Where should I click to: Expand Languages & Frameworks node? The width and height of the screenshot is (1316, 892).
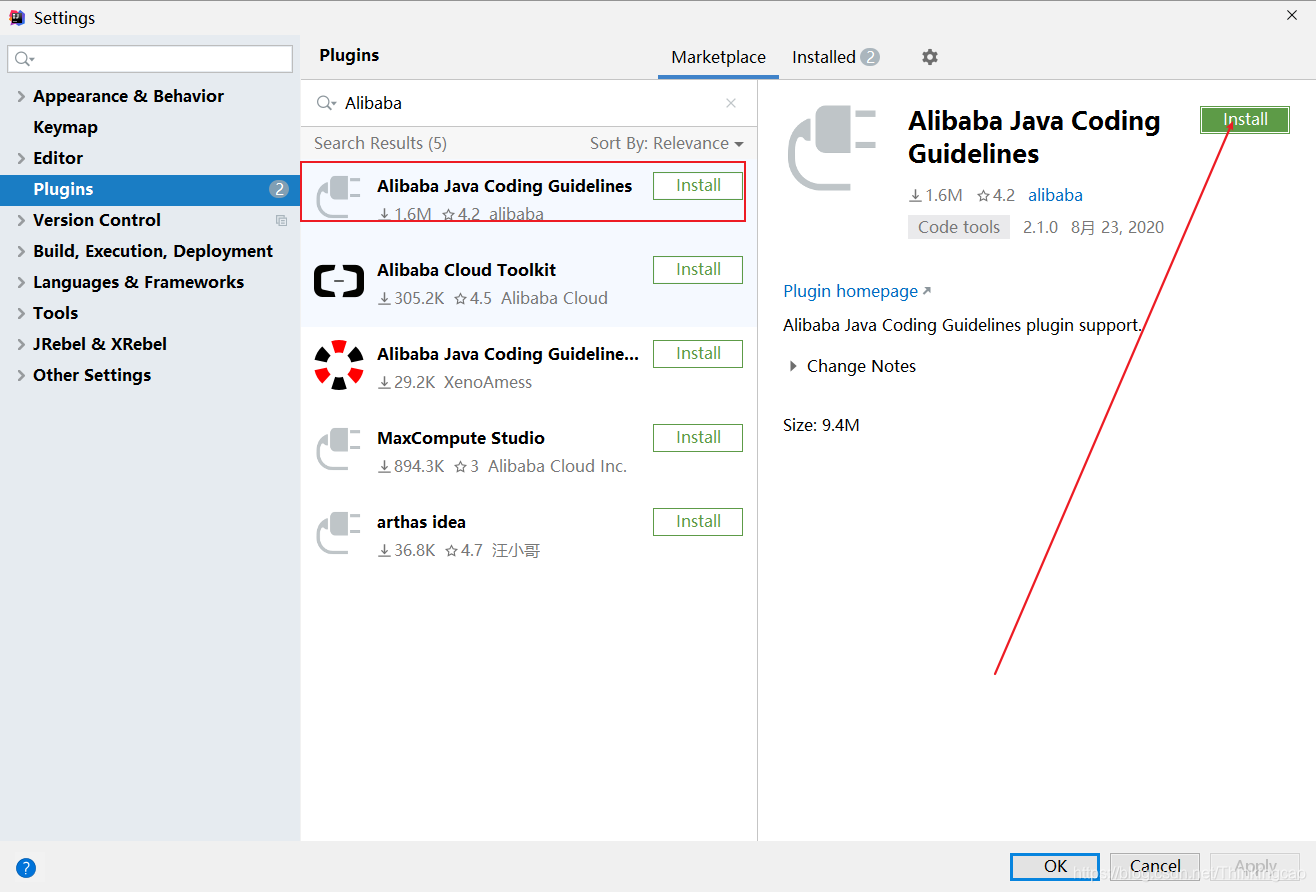(21, 282)
